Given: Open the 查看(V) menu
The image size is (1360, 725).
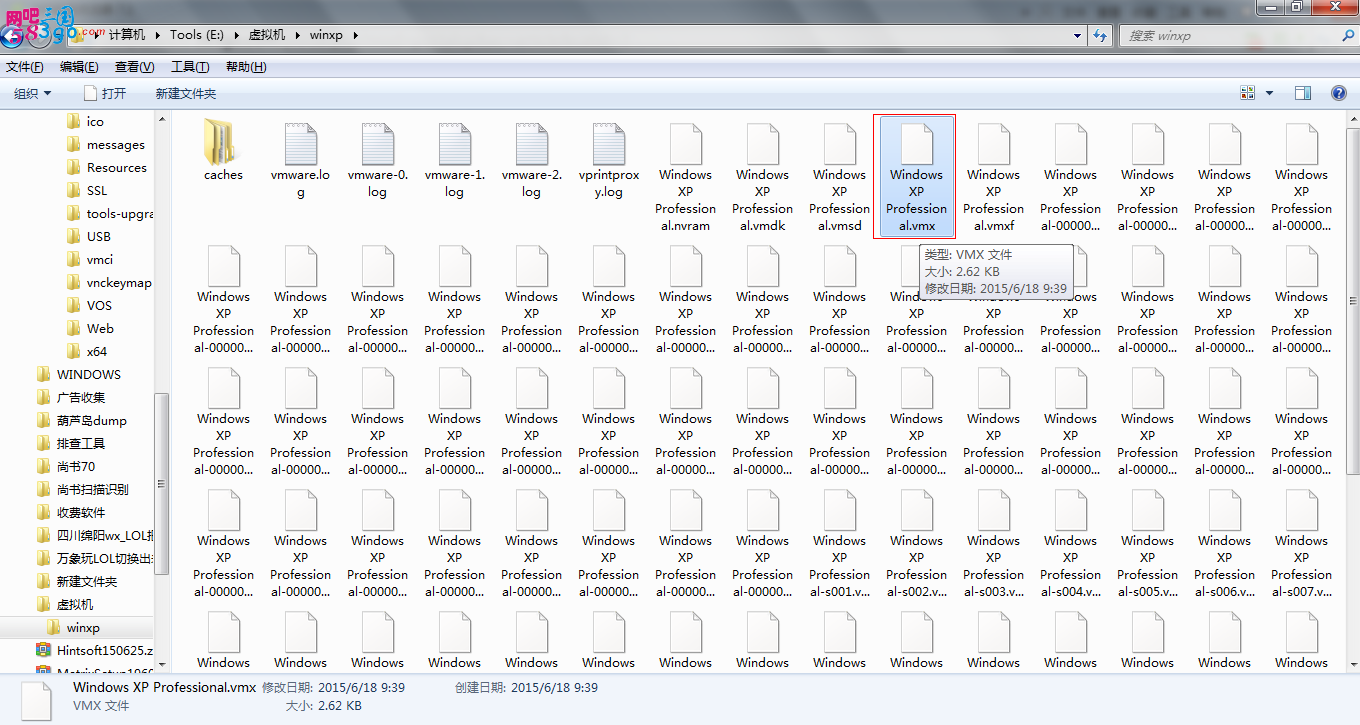Looking at the screenshot, I should (x=134, y=67).
